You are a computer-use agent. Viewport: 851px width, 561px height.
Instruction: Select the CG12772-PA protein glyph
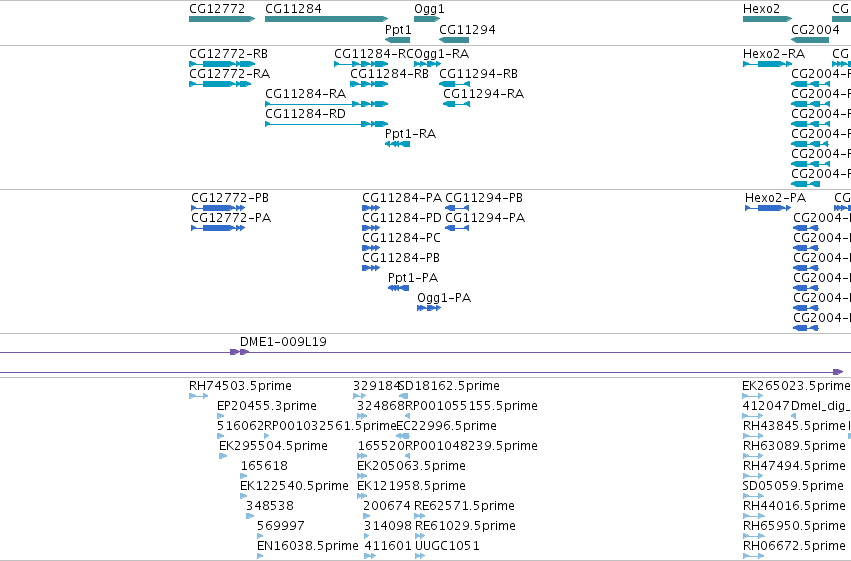pos(218,228)
